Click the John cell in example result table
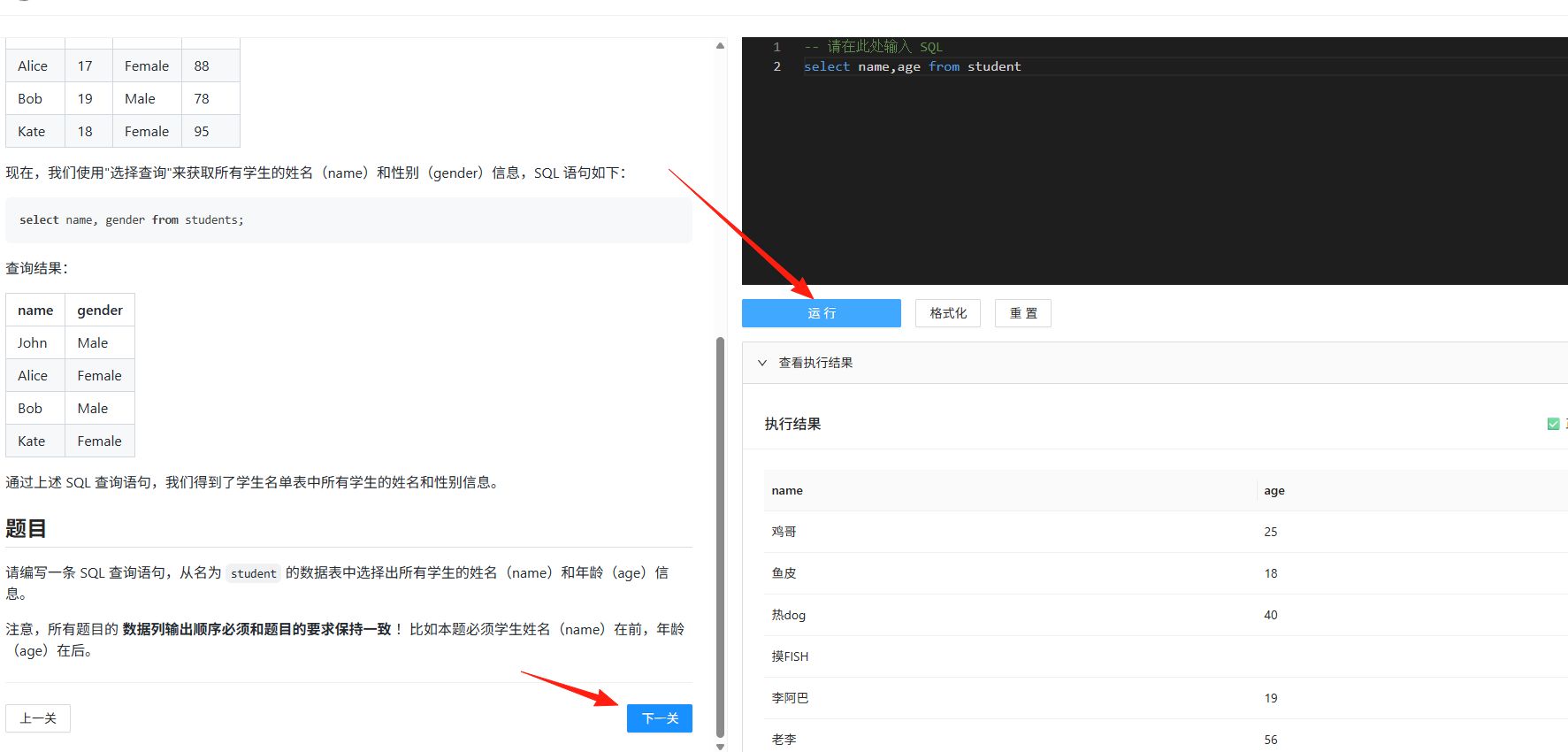The image size is (1568, 752). click(35, 342)
